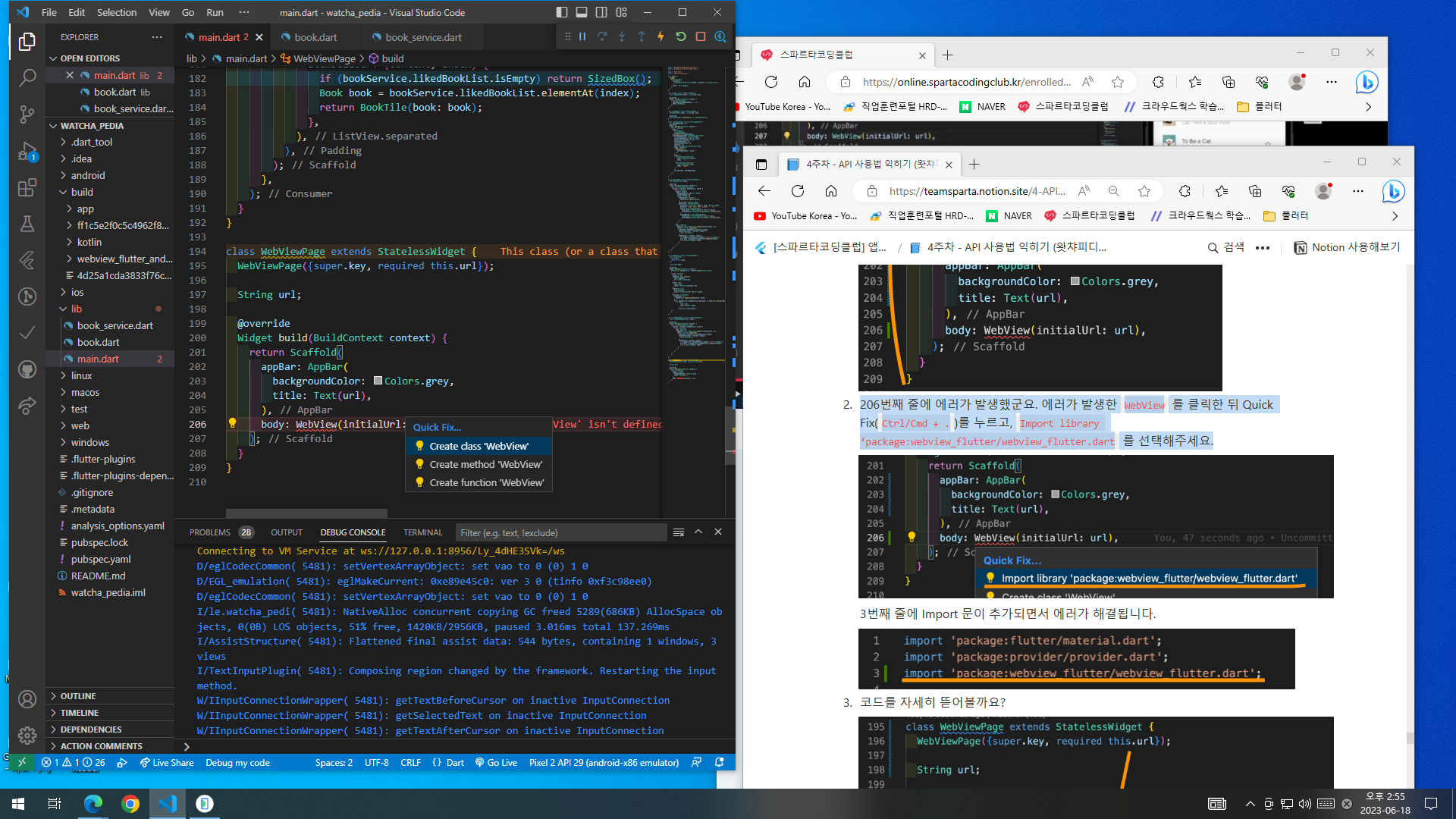
Task: Close the main.dart editor tab
Action: click(x=259, y=37)
